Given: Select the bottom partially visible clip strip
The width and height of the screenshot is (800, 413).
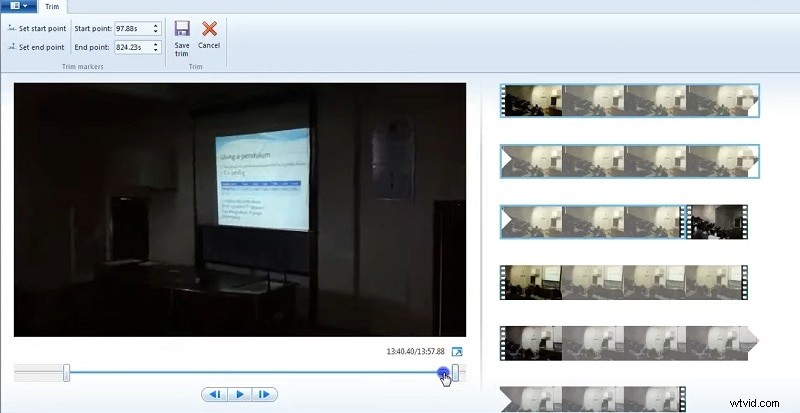Looking at the screenshot, I should point(592,399).
